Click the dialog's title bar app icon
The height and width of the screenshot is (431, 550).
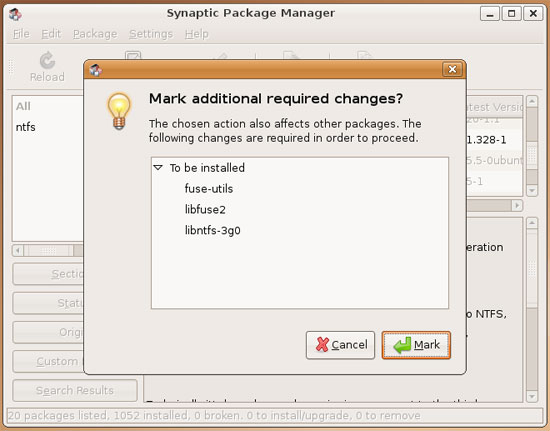tap(95, 70)
